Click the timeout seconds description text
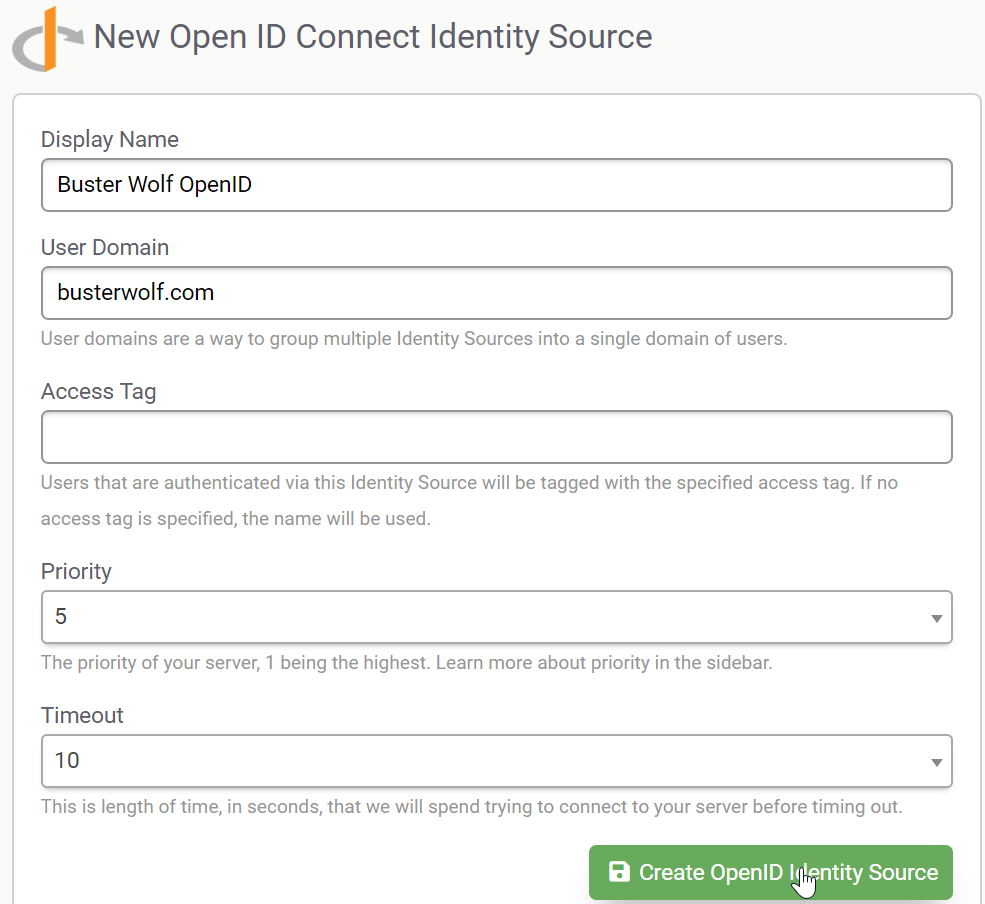 tap(471, 806)
